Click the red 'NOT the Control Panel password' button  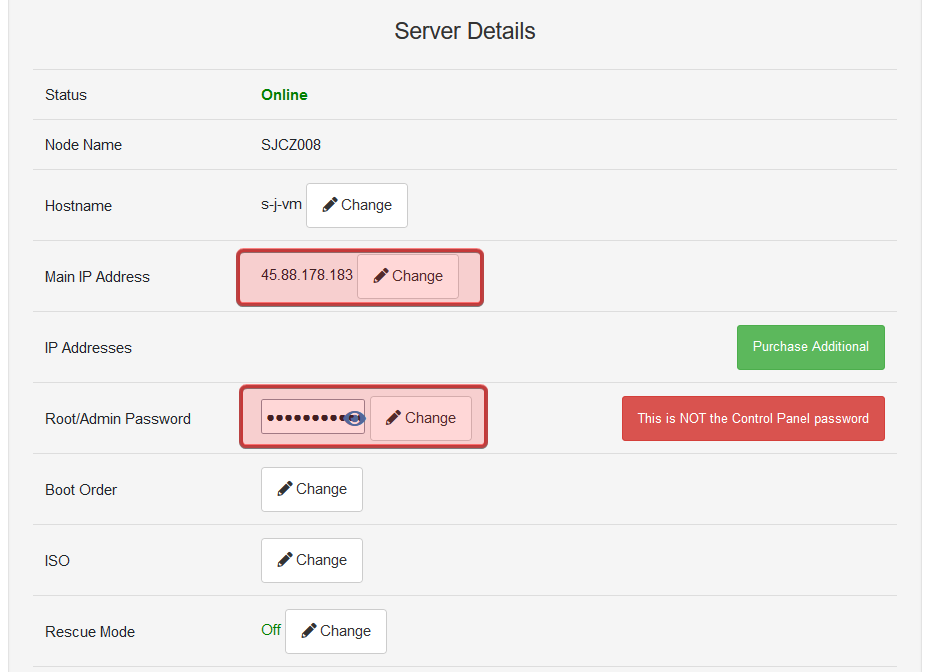pyautogui.click(x=752, y=418)
